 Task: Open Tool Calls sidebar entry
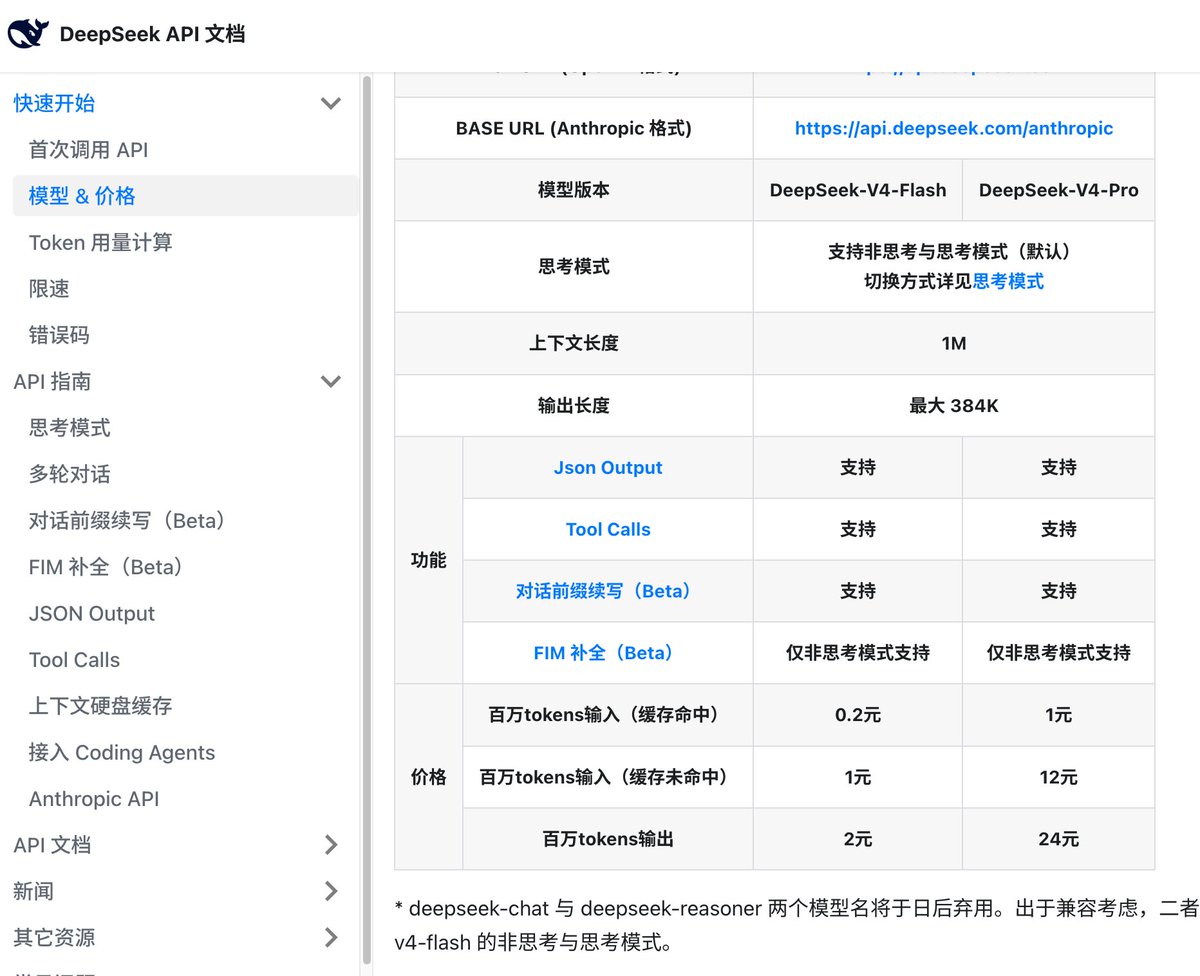pos(75,660)
